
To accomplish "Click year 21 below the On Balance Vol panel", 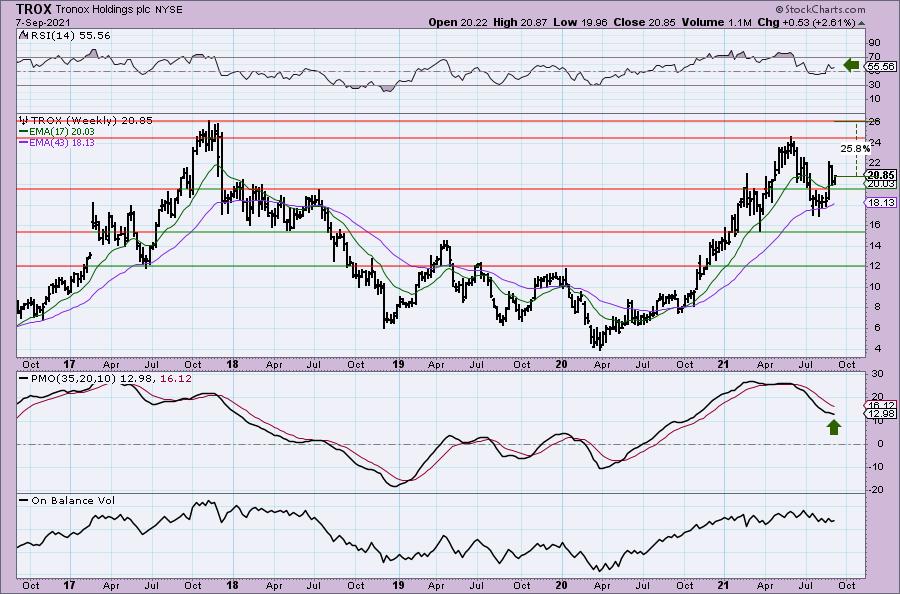I will click(x=723, y=585).
